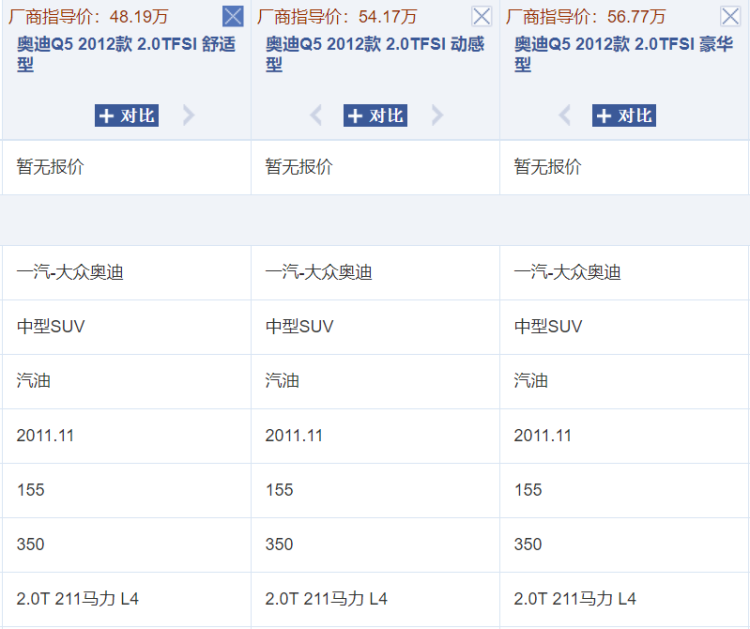
Task: Click 一汽-大众奥迪 in the 舒适型 column
Action: [x=70, y=273]
